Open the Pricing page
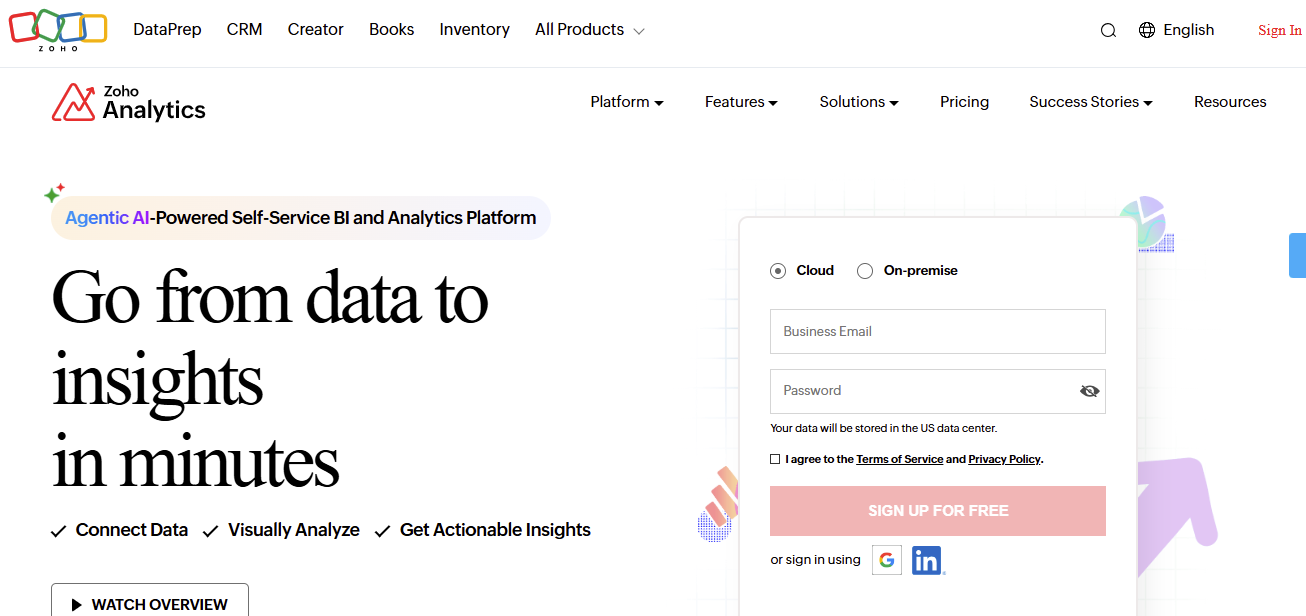The image size is (1306, 616). point(963,101)
